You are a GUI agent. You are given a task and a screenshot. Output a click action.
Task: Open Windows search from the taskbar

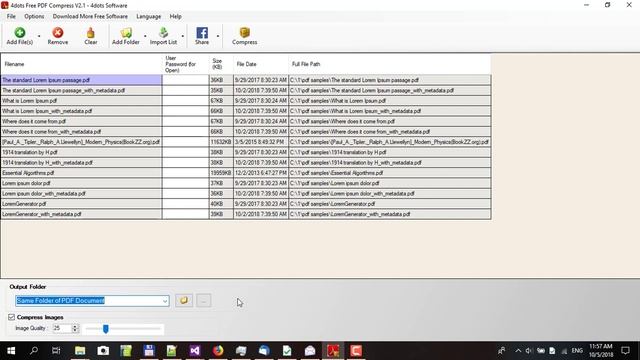click(x=34, y=351)
